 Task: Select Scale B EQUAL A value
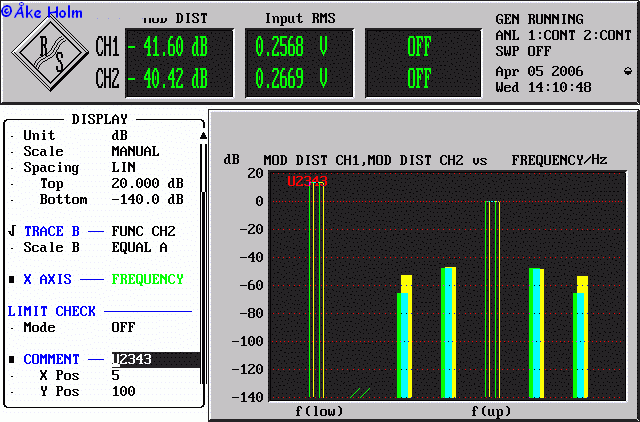[139, 247]
